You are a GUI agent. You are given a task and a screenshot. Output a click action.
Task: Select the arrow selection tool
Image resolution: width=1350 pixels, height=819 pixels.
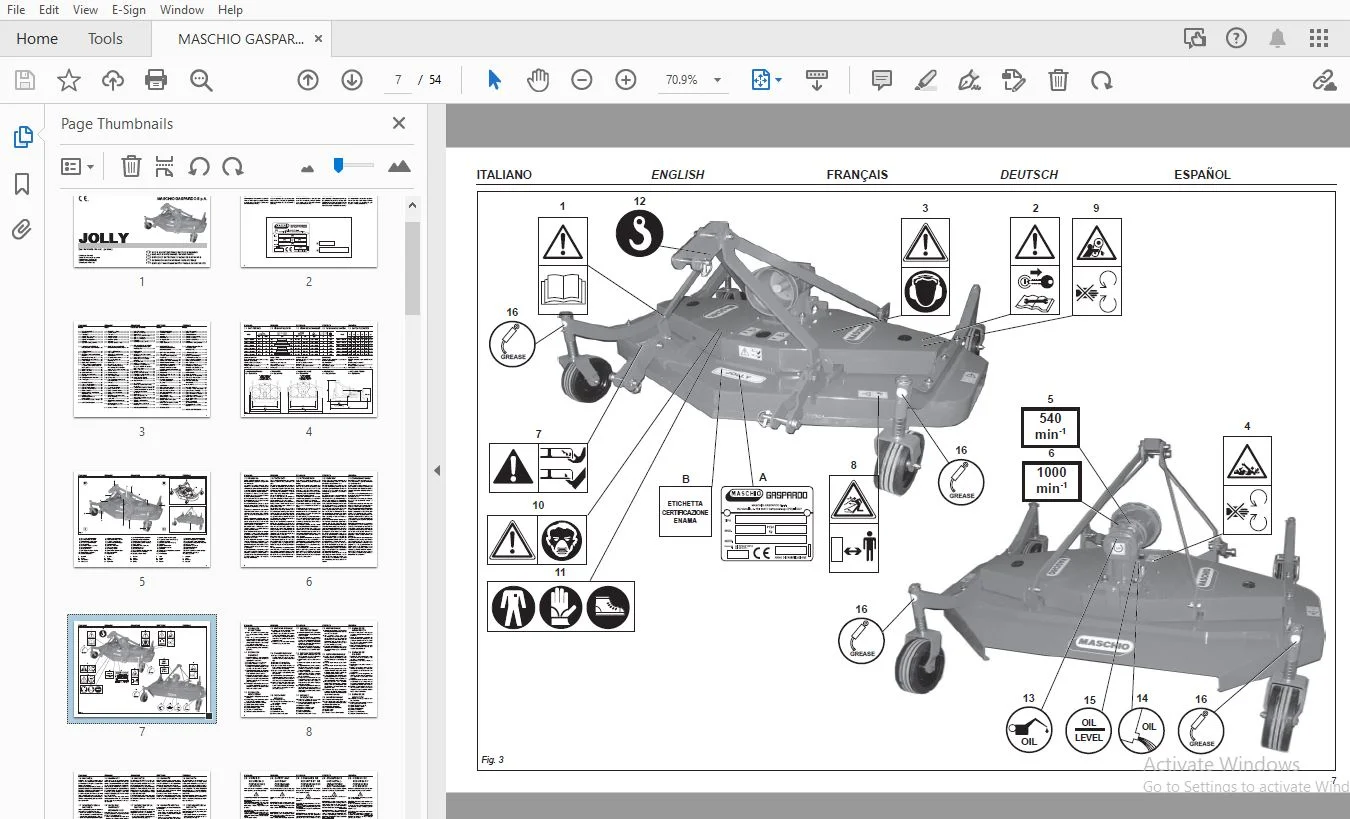click(x=494, y=80)
